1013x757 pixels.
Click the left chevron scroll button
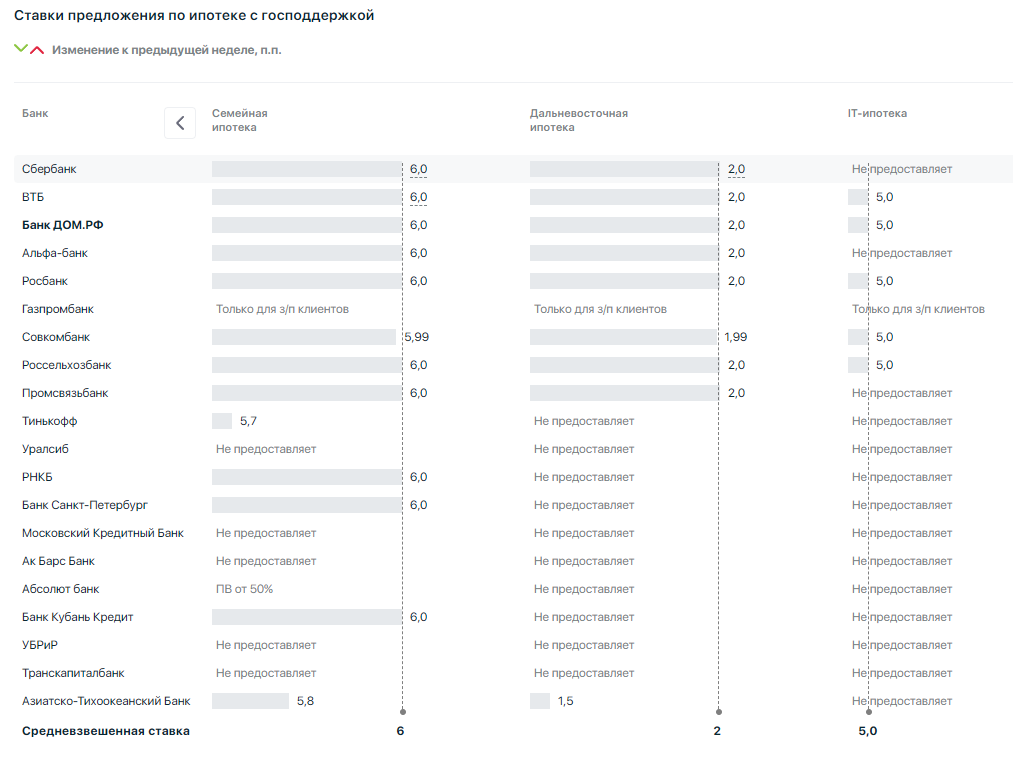click(180, 123)
